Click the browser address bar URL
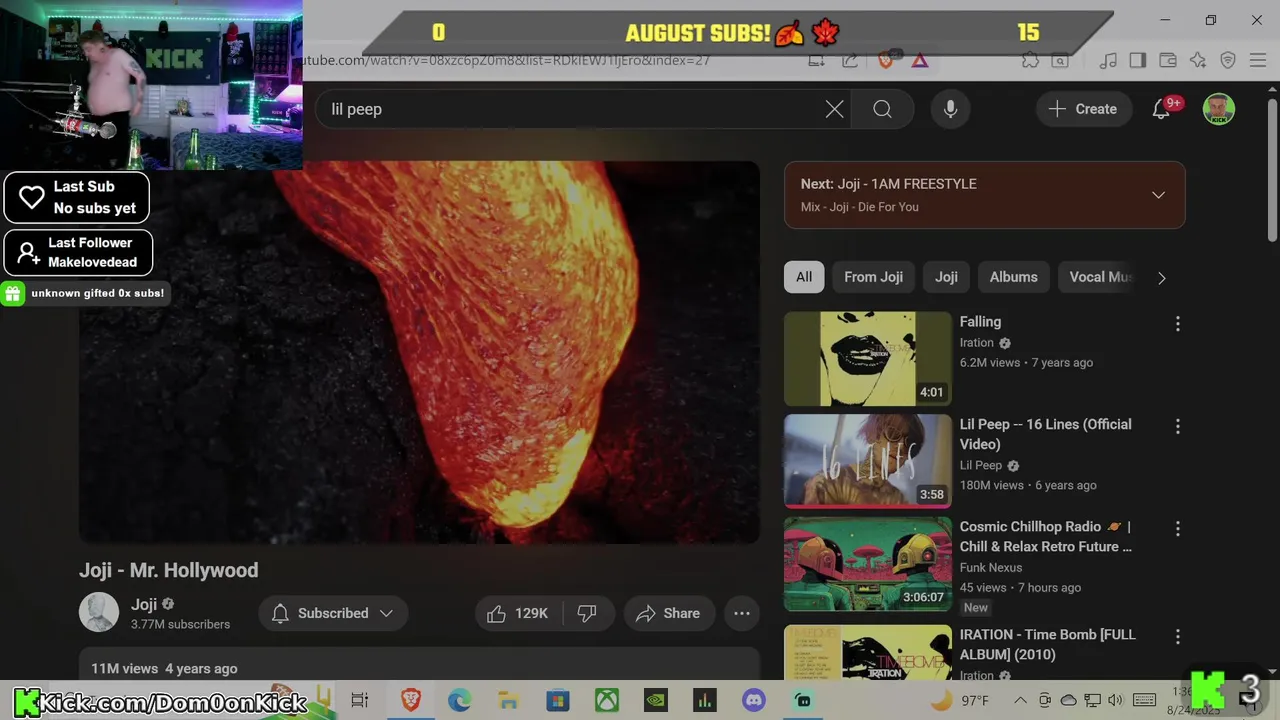This screenshot has width=1280, height=720. (x=505, y=61)
